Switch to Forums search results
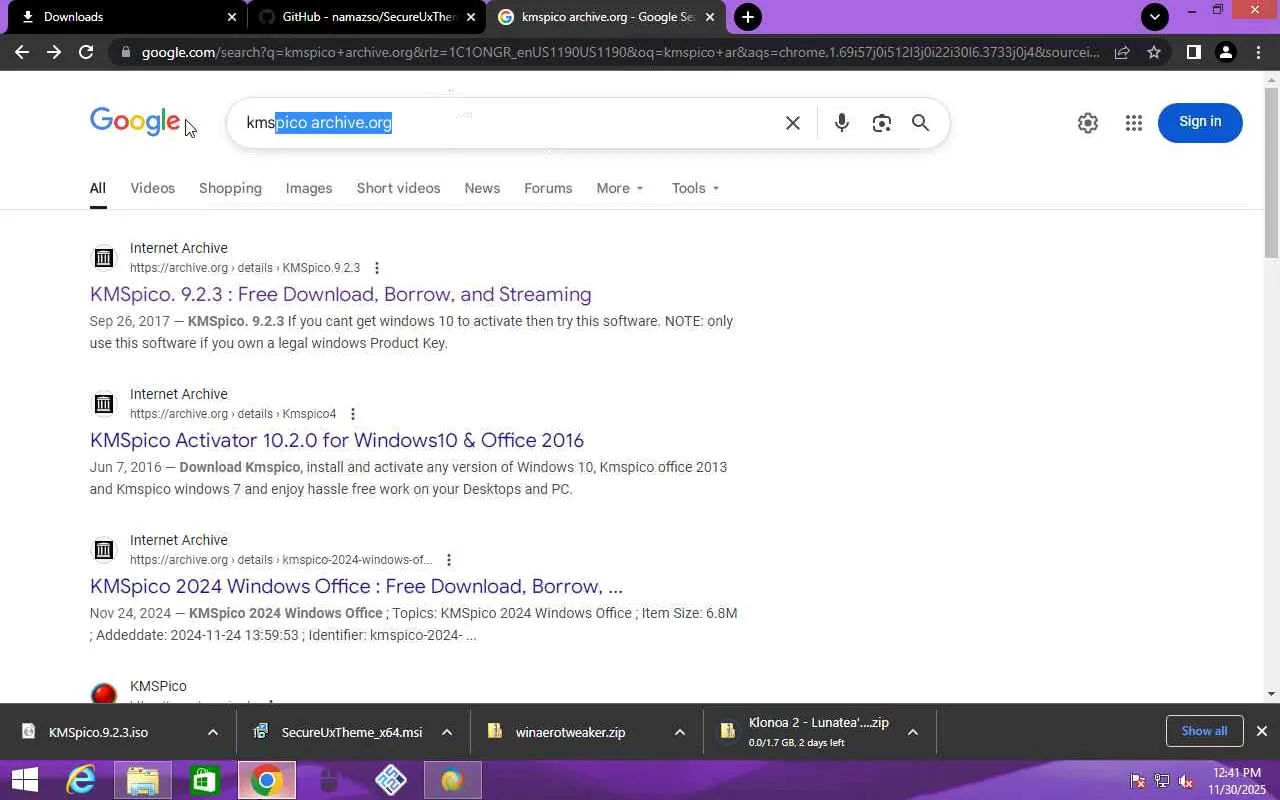 coord(548,188)
